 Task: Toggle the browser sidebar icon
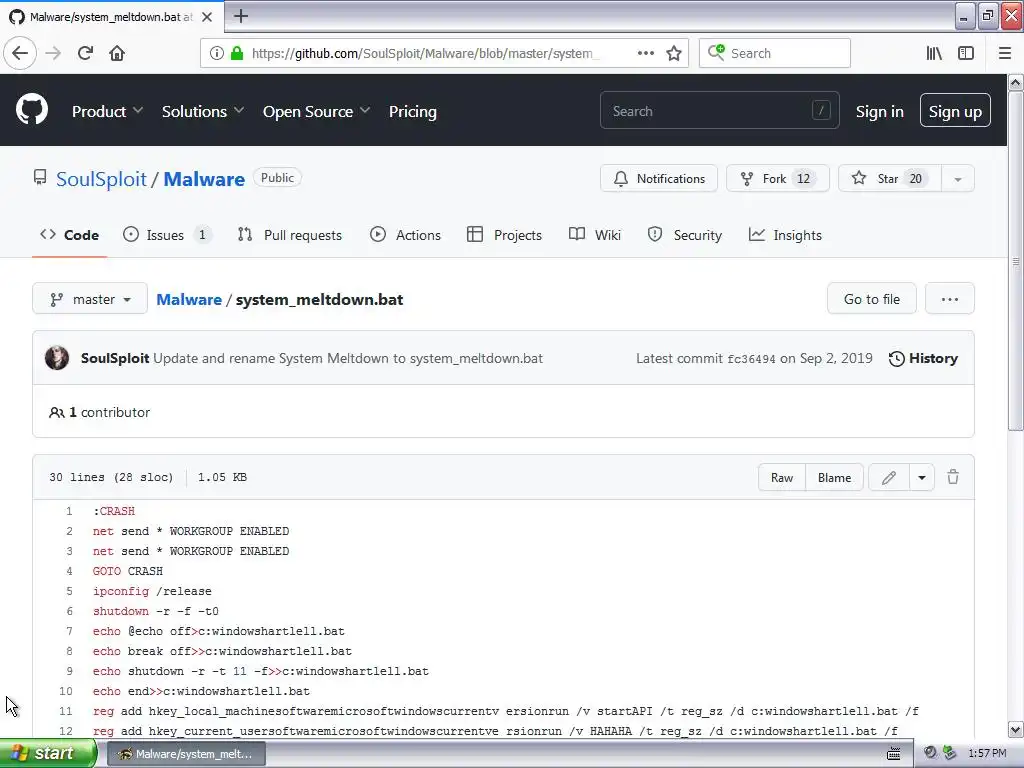[966, 53]
